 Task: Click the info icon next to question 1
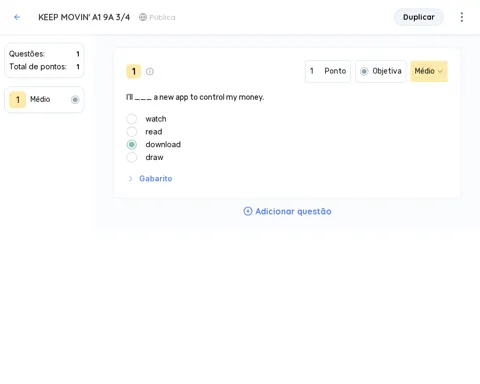coord(150,71)
